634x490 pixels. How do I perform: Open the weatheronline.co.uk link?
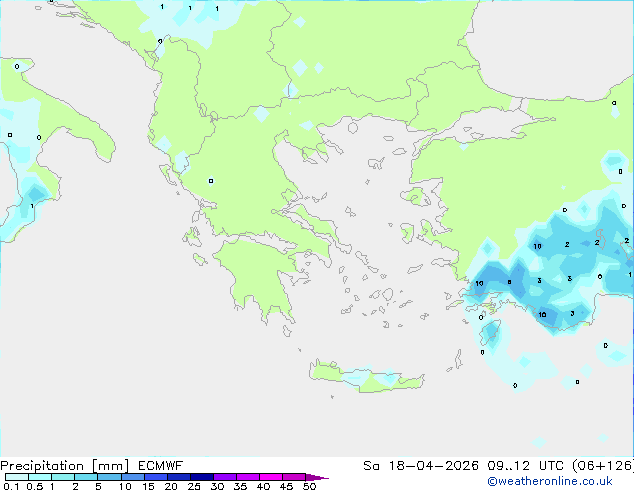549,481
